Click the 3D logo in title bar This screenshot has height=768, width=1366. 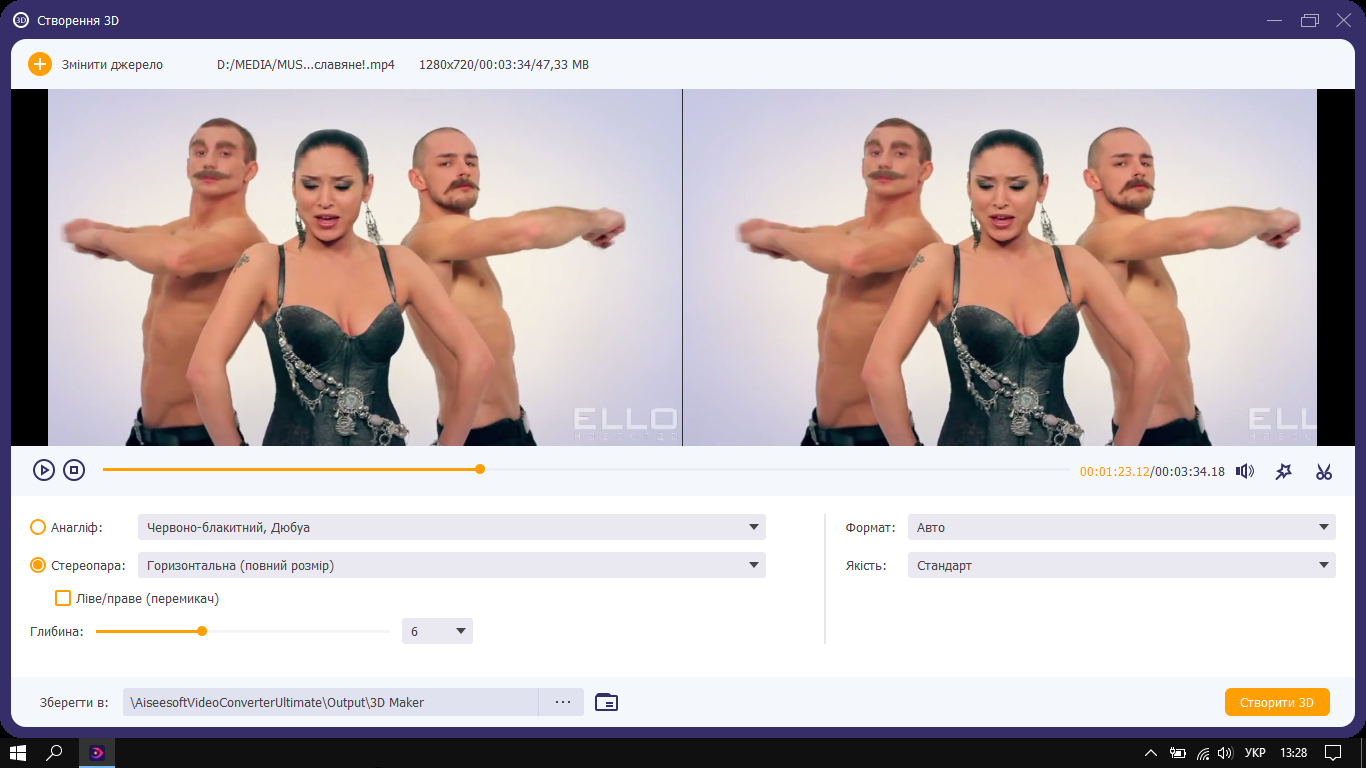tap(21, 20)
